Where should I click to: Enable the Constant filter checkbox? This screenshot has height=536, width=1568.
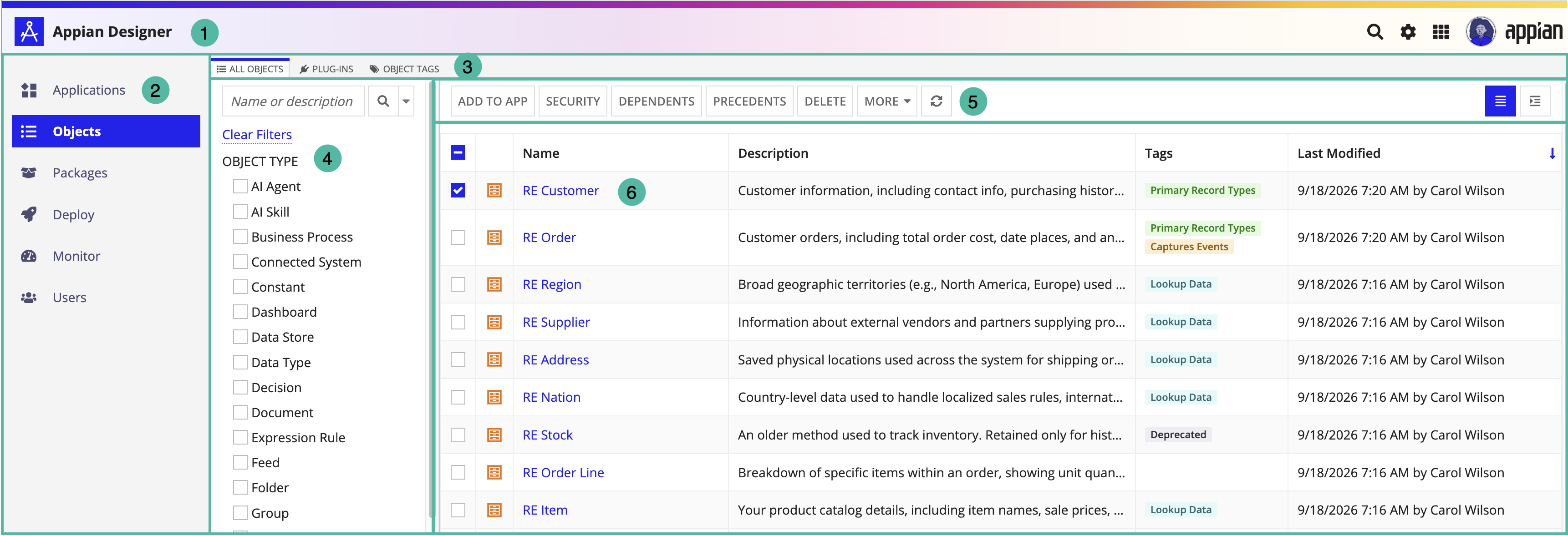(240, 287)
